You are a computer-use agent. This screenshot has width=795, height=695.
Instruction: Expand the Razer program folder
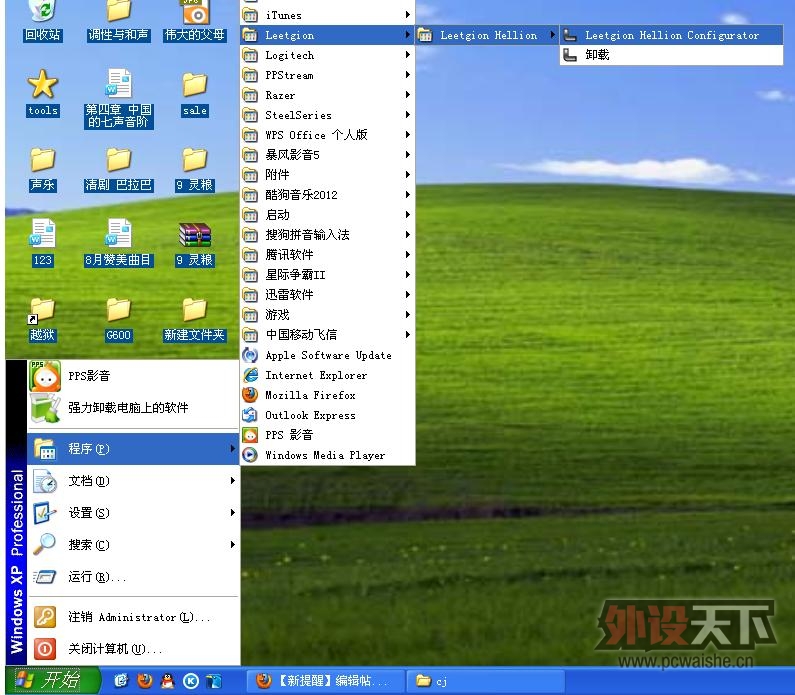coord(328,95)
